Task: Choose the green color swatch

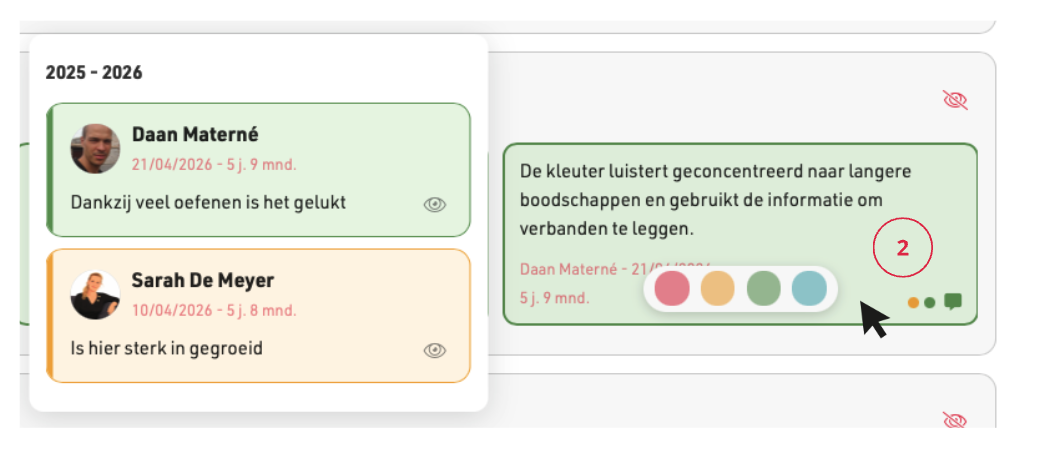Action: click(x=764, y=289)
